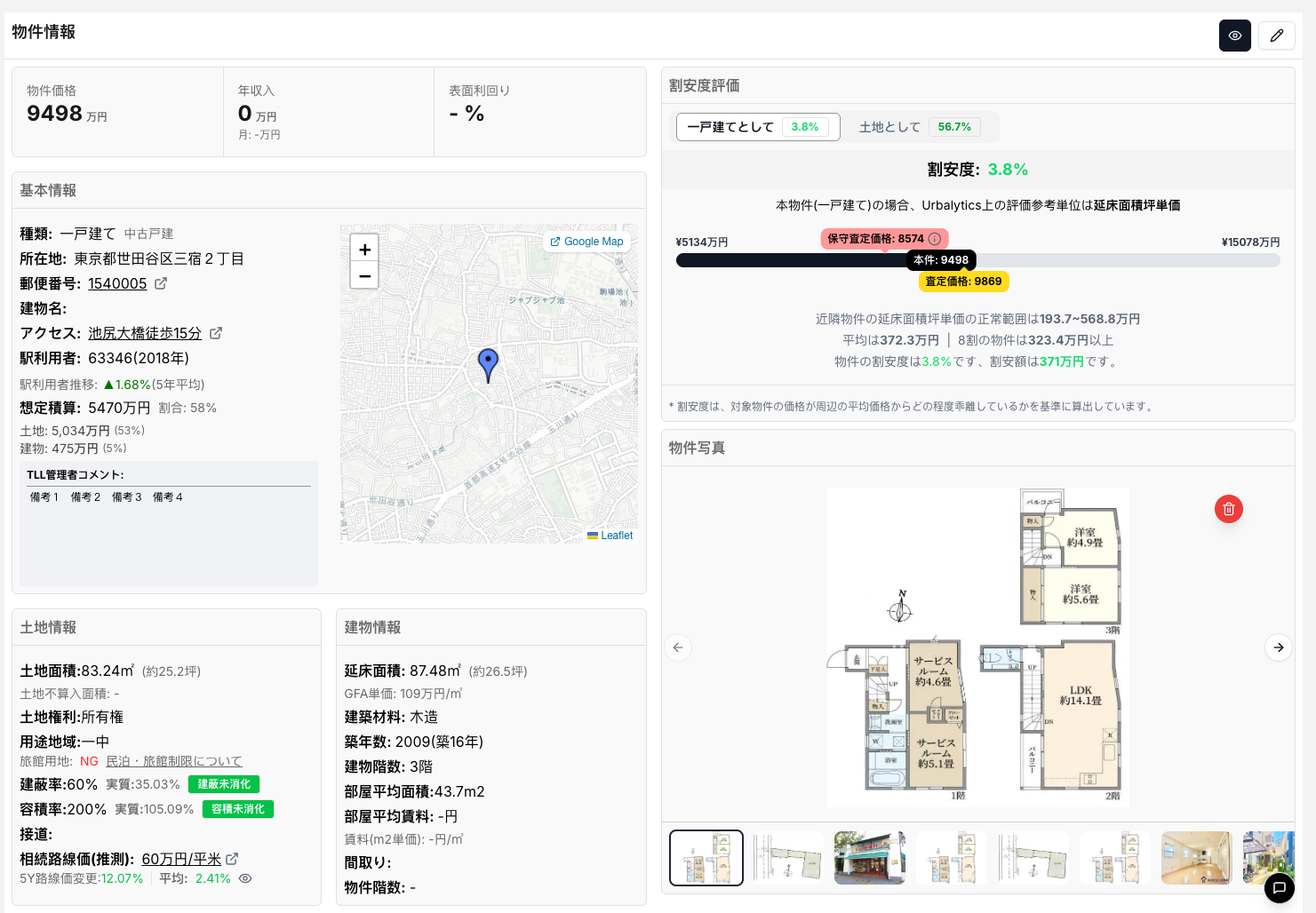Click the 所在地 text 東京都世田谷区三宿２丁目

159,258
